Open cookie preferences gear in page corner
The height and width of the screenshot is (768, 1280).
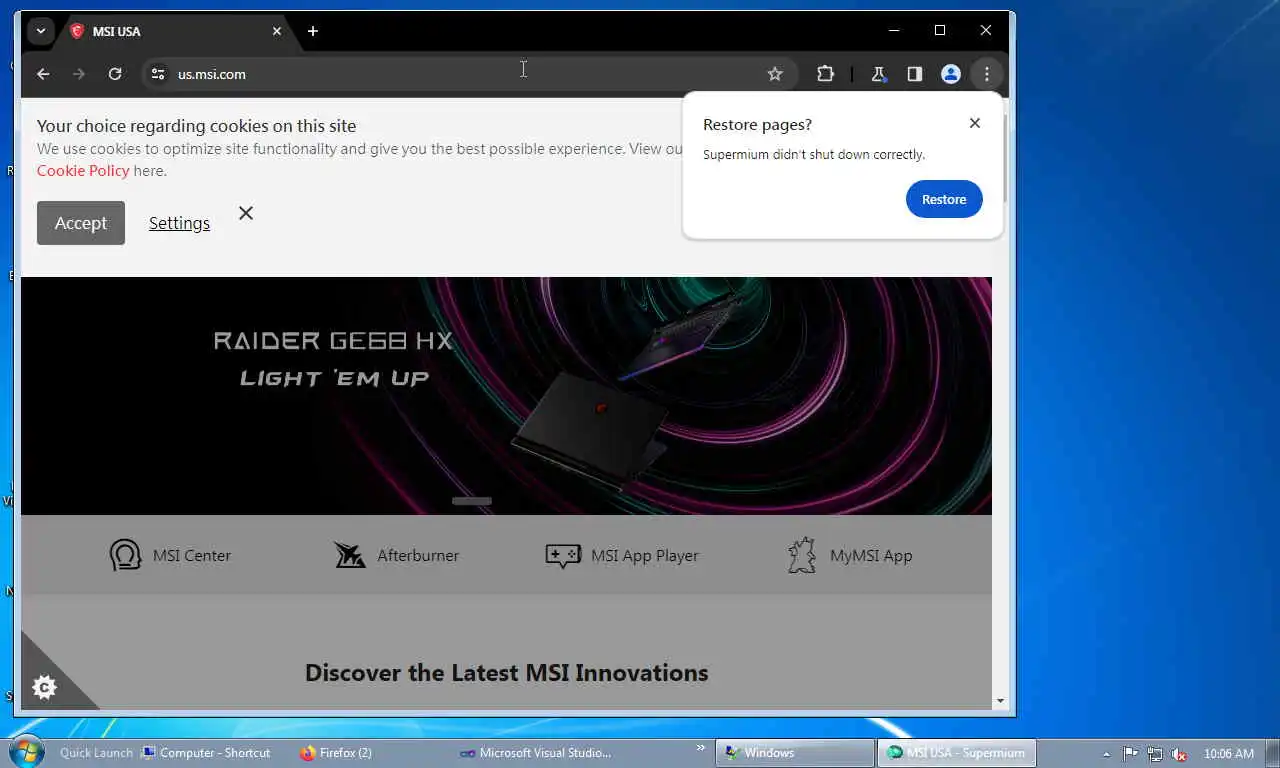(45, 687)
